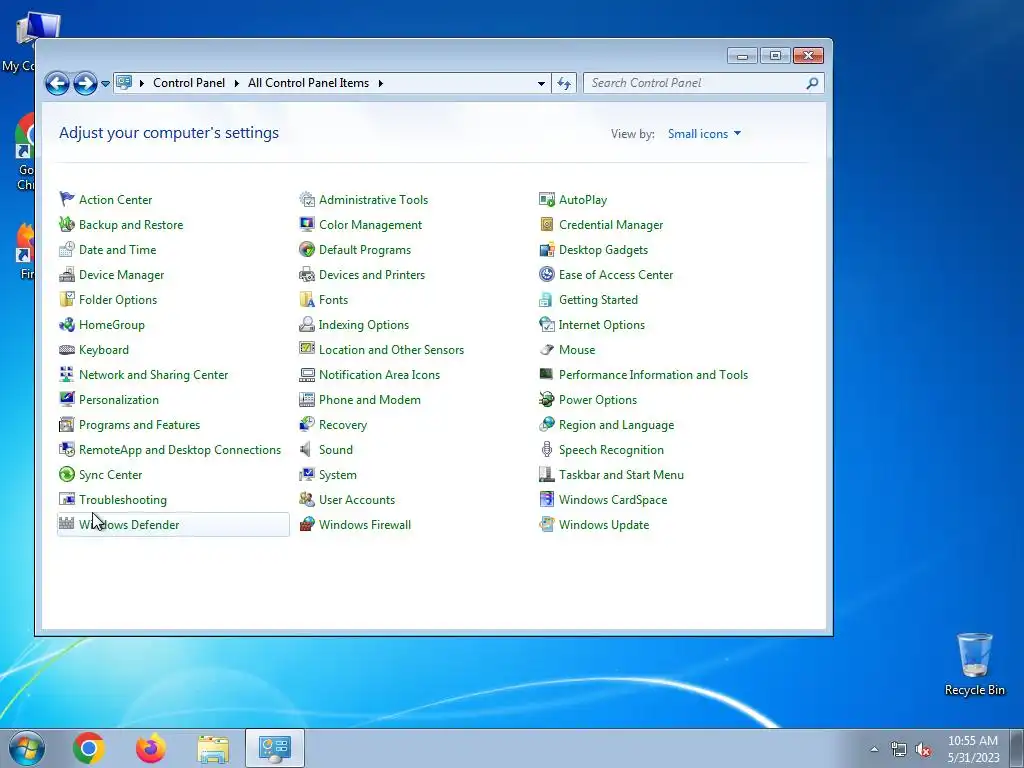1024x768 pixels.
Task: Open recent pages dropdown beside Forward button
Action: 105,84
